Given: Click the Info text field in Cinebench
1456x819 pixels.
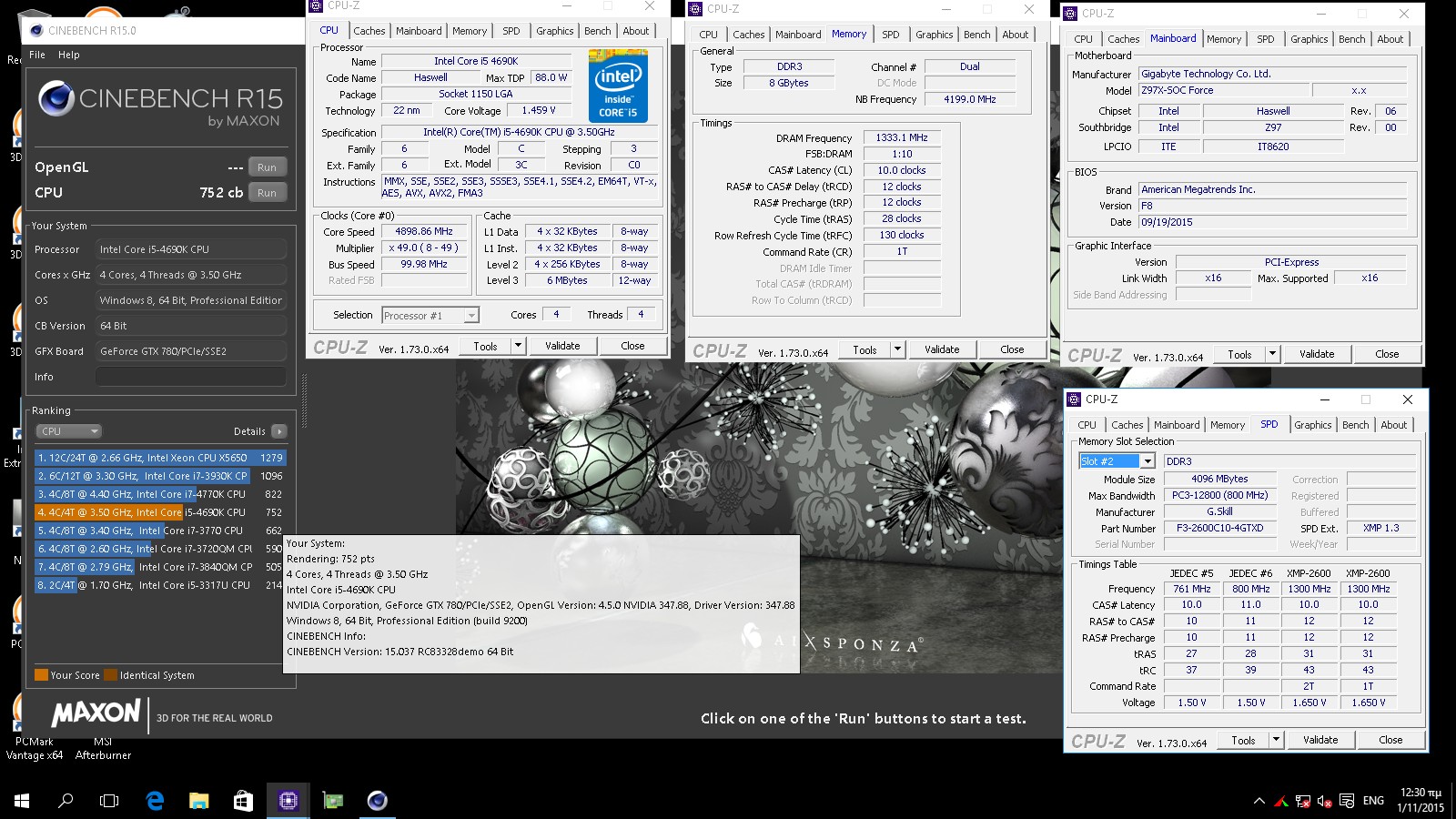Looking at the screenshot, I should pos(191,377).
